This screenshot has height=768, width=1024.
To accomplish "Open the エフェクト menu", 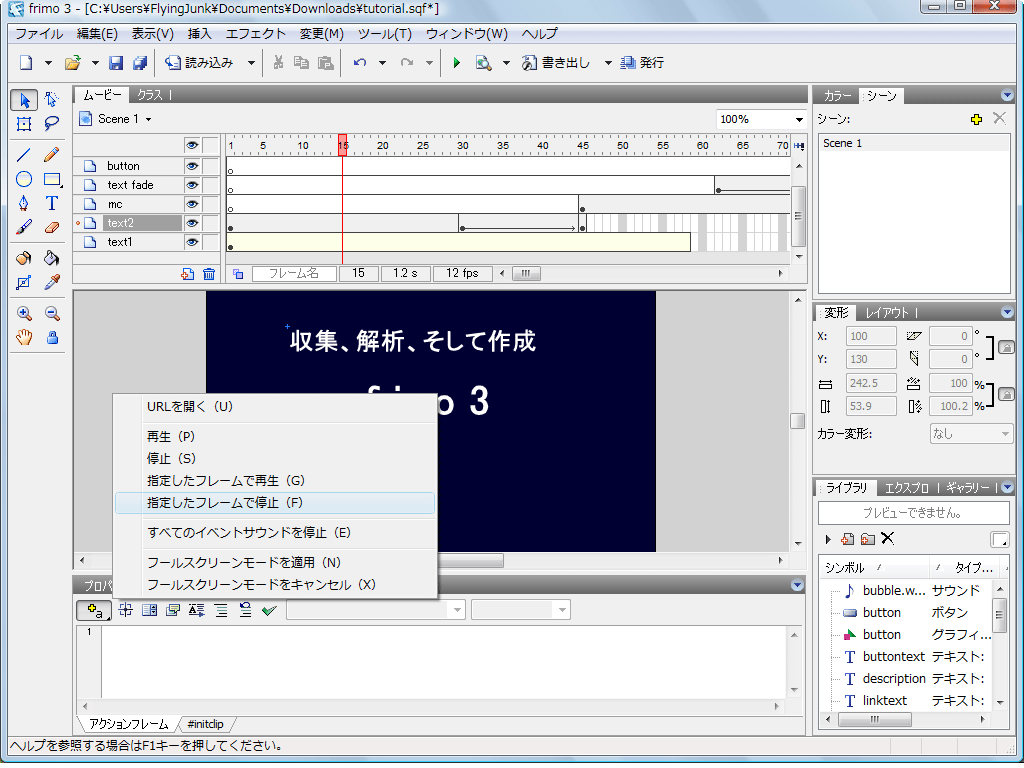I will [x=255, y=34].
